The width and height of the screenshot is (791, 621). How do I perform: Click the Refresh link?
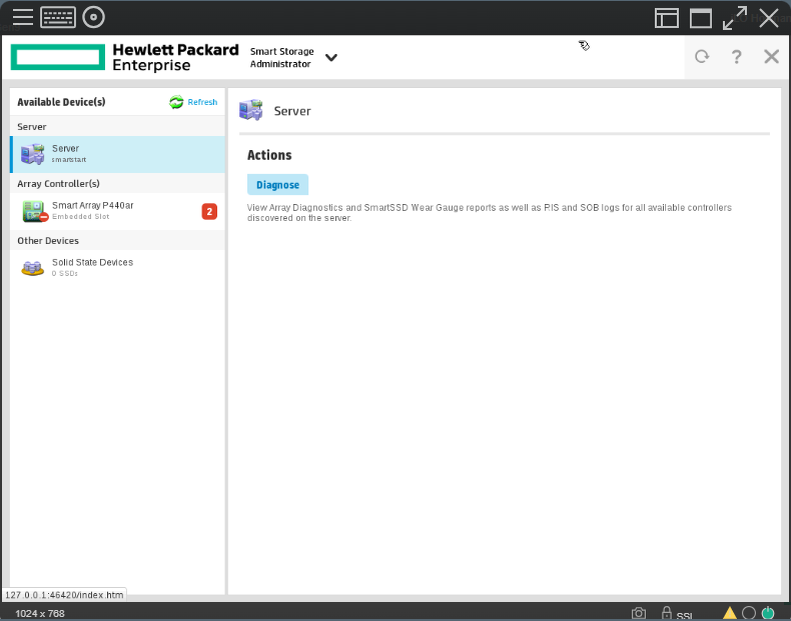(202, 102)
